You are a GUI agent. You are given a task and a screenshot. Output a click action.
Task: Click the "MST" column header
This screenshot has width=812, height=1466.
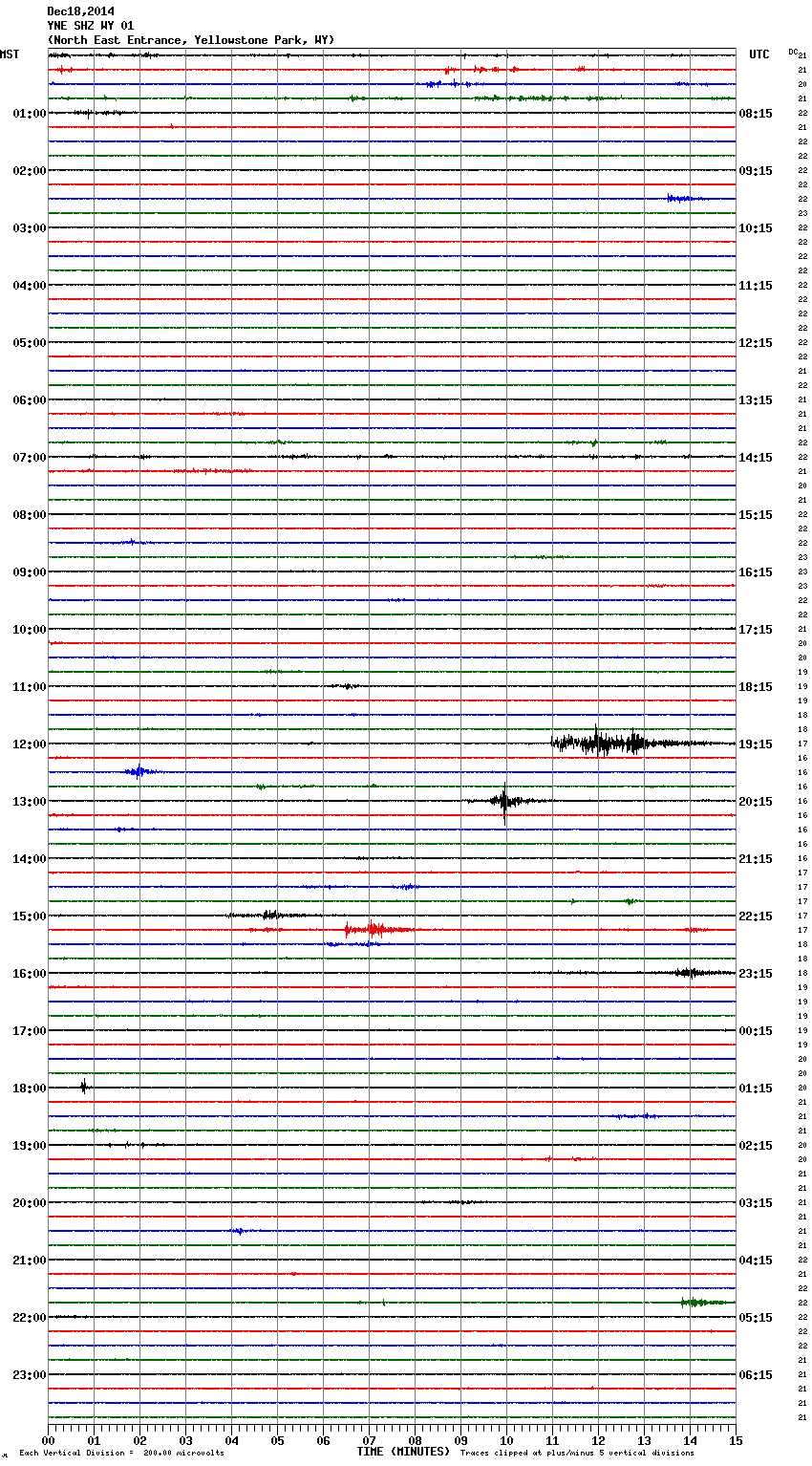point(10,54)
